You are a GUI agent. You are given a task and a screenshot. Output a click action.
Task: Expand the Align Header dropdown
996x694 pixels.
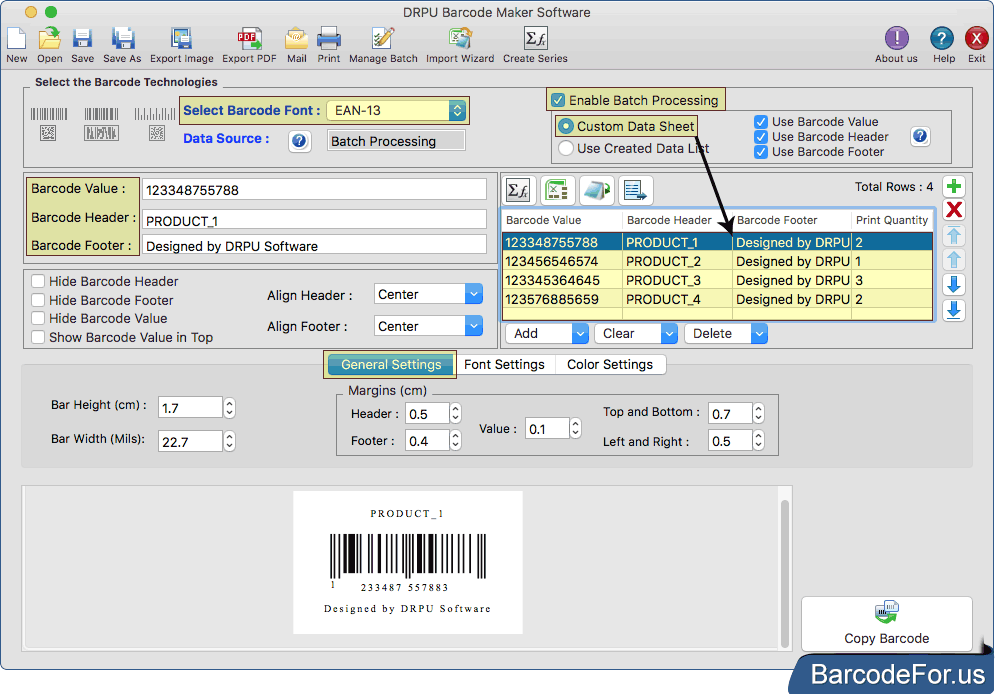coord(470,293)
